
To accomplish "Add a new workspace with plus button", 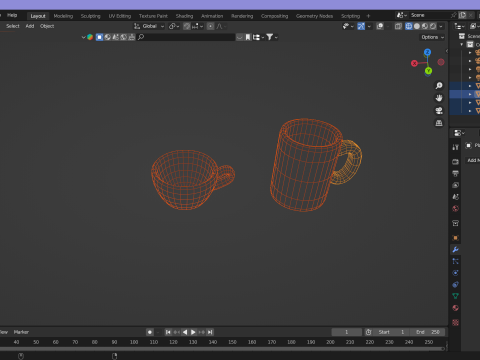I will 368,16.
